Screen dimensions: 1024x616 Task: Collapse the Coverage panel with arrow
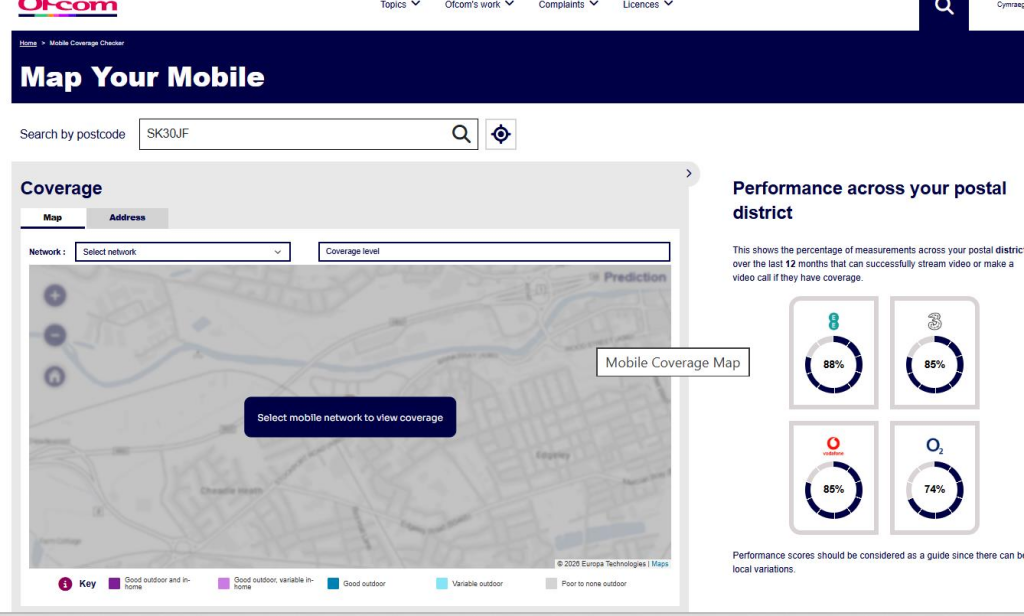pyautogui.click(x=688, y=173)
